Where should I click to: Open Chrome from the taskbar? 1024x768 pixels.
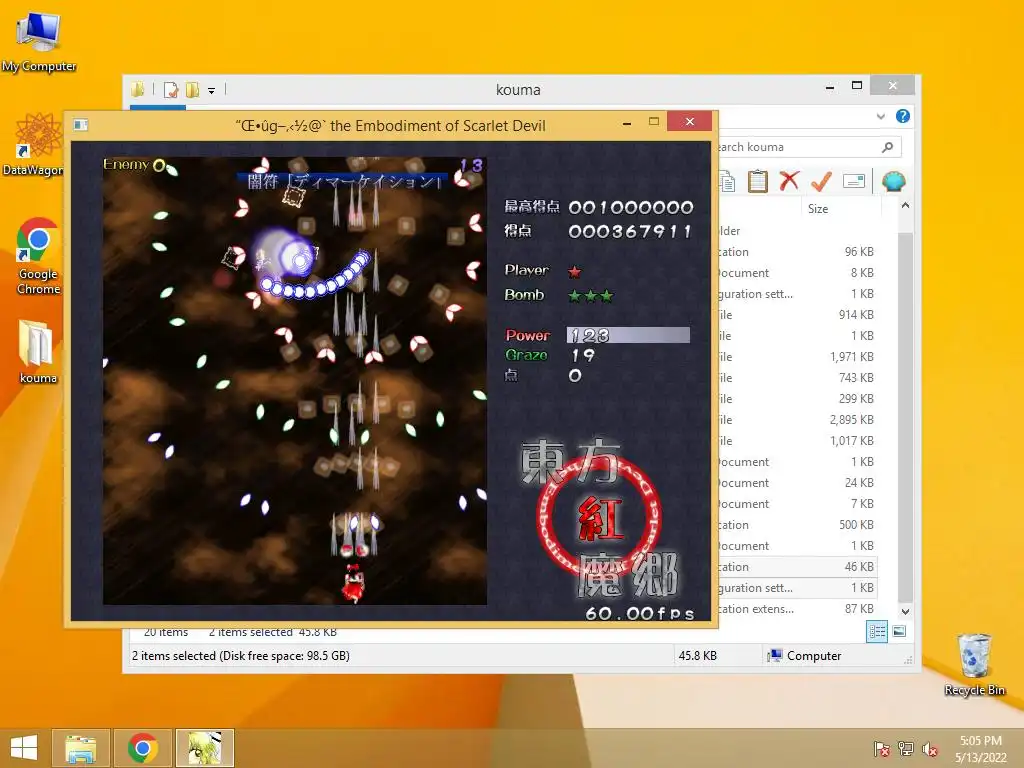tap(142, 748)
